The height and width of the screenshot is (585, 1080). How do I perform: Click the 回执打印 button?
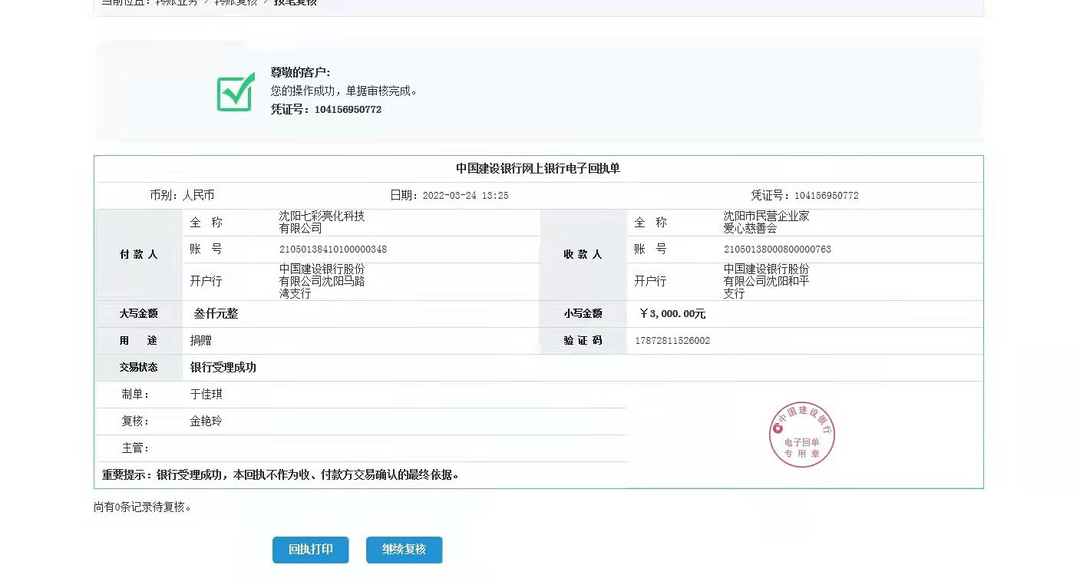[x=310, y=550]
